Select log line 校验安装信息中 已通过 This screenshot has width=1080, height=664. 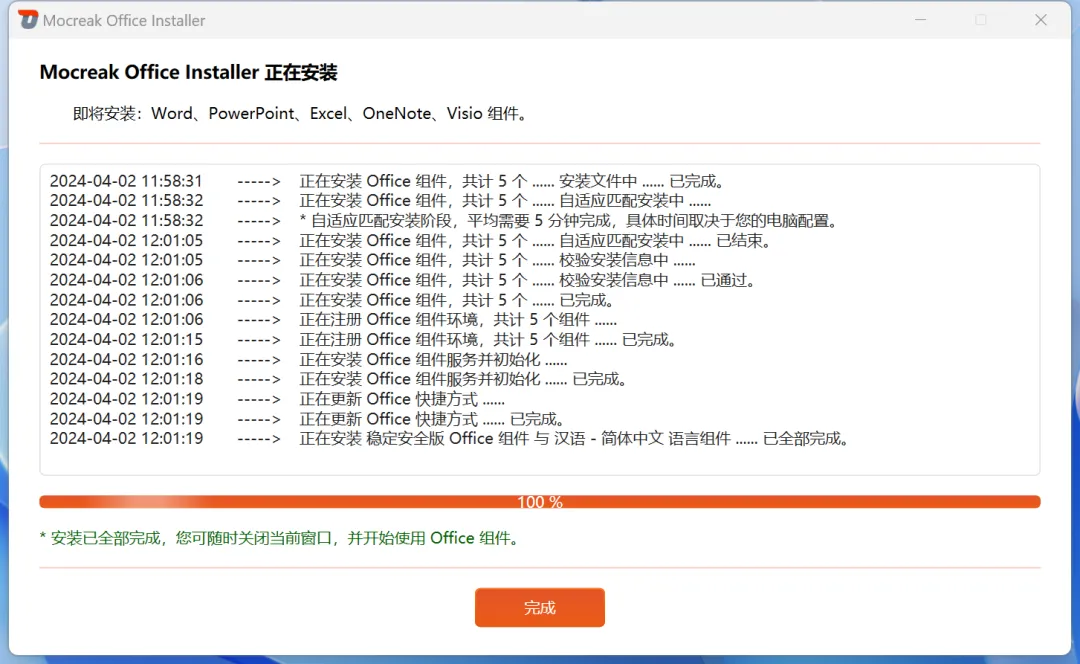coord(404,280)
